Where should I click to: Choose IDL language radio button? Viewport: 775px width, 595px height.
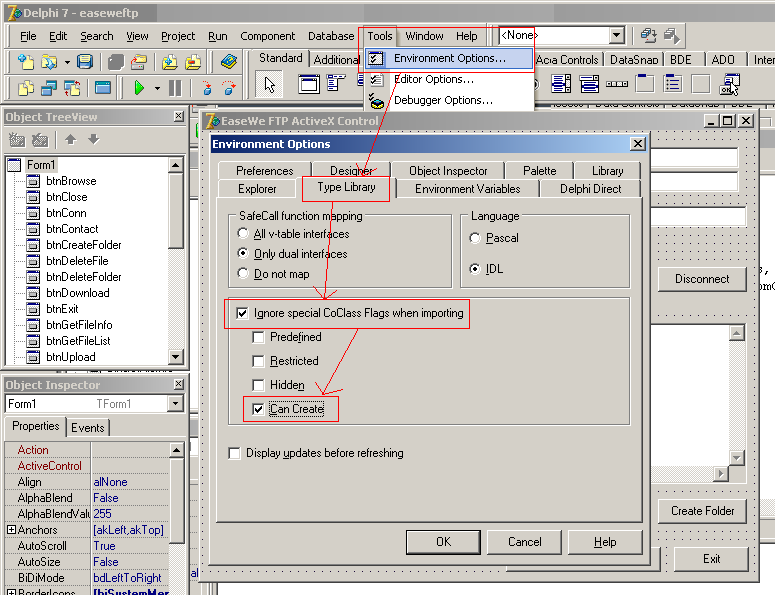click(475, 269)
